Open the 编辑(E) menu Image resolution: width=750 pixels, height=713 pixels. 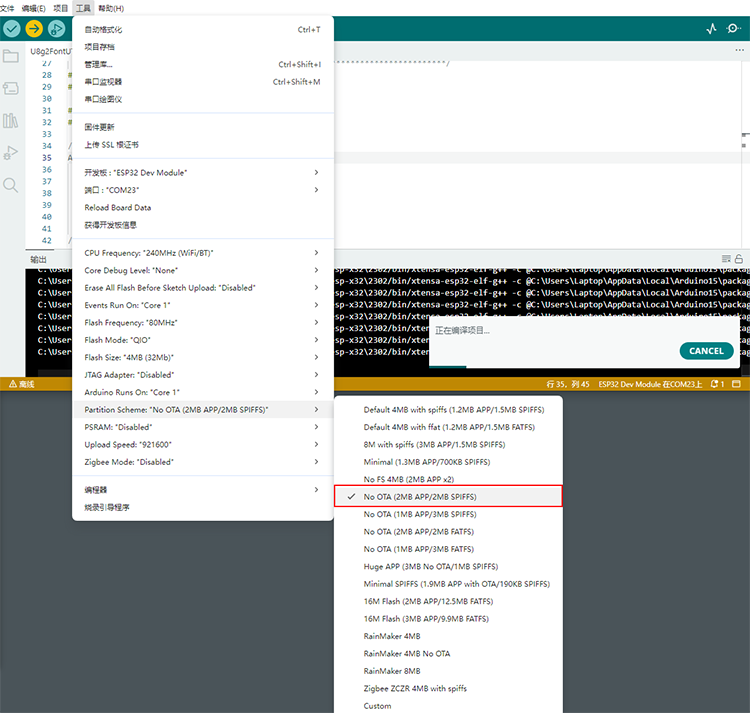coord(33,8)
